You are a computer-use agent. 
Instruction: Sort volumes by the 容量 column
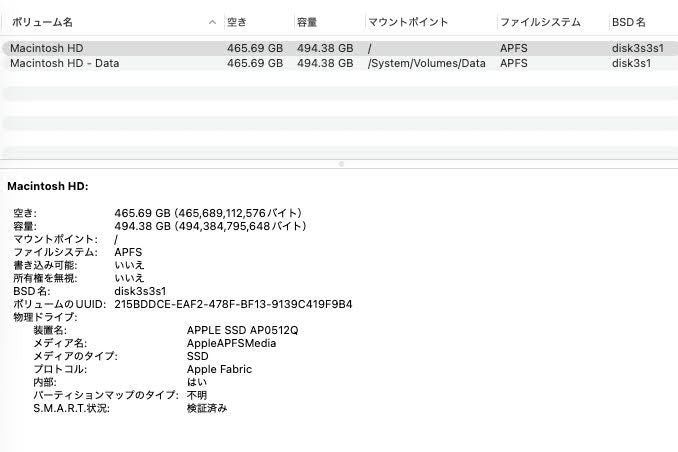click(x=307, y=22)
